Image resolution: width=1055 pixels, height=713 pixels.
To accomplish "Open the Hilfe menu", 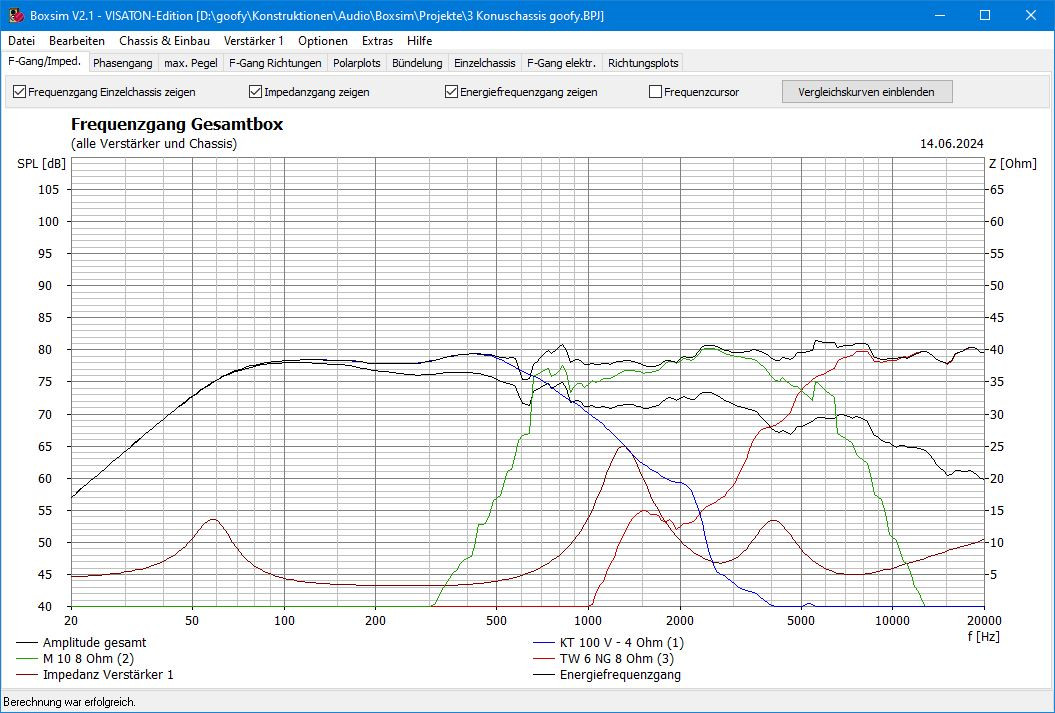I will (x=420, y=41).
